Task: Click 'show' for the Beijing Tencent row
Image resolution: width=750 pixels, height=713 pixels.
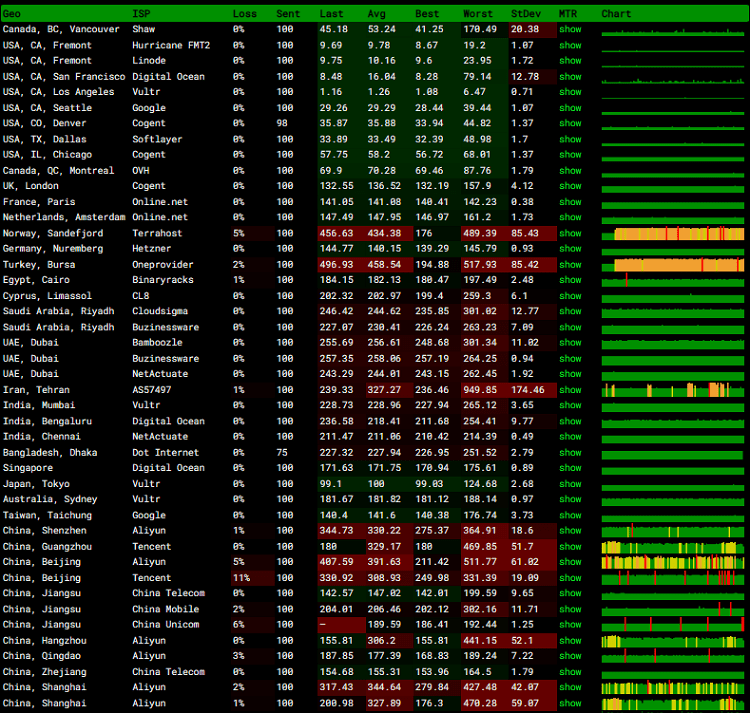Action: point(570,578)
